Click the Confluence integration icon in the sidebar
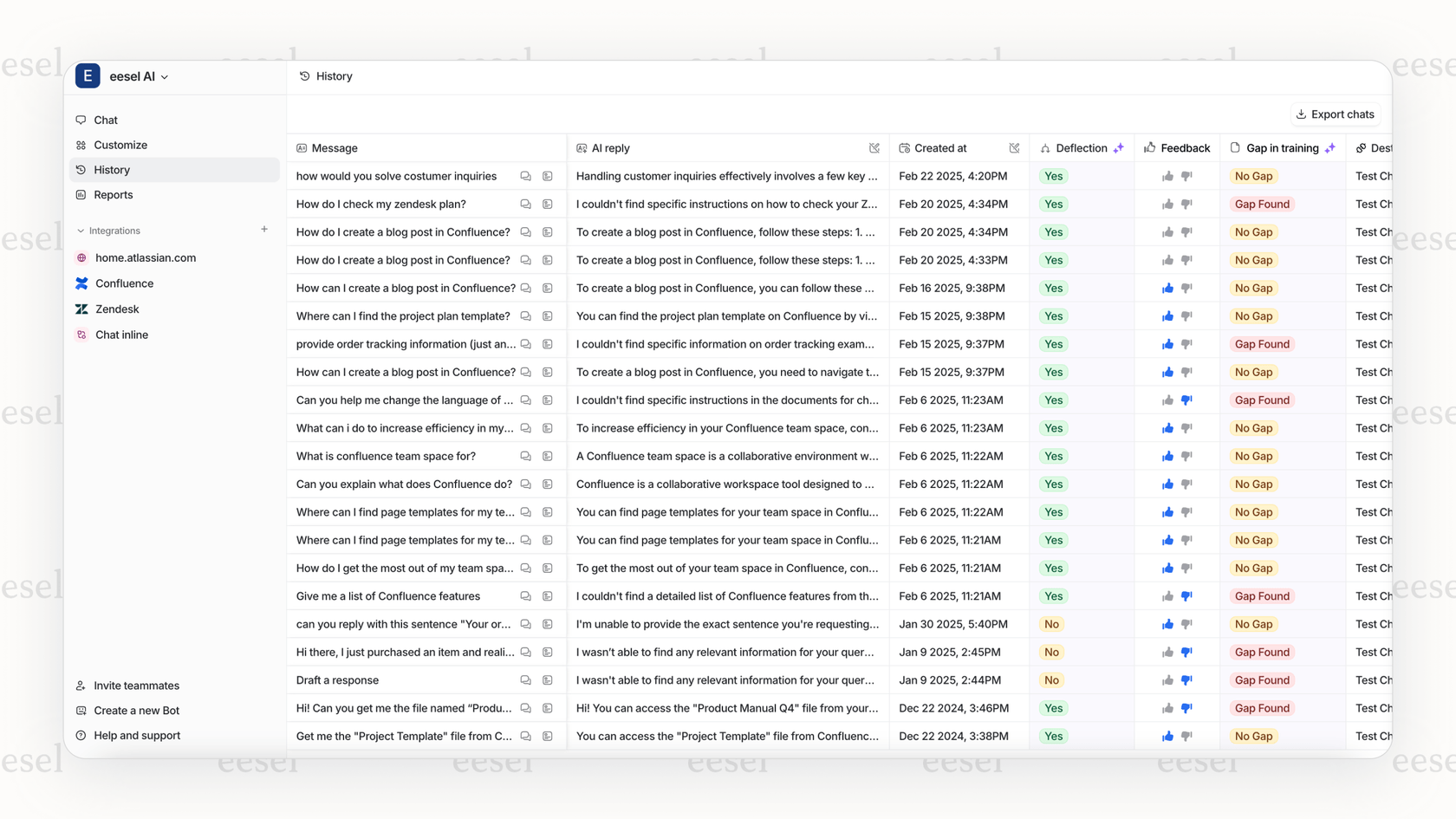1456x819 pixels. pos(81,283)
